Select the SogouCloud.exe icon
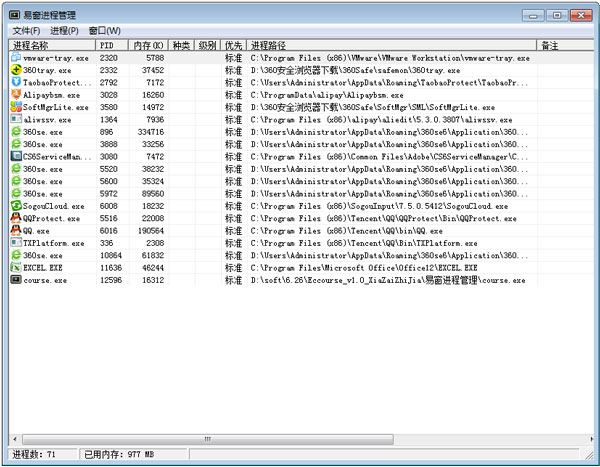 (16, 206)
